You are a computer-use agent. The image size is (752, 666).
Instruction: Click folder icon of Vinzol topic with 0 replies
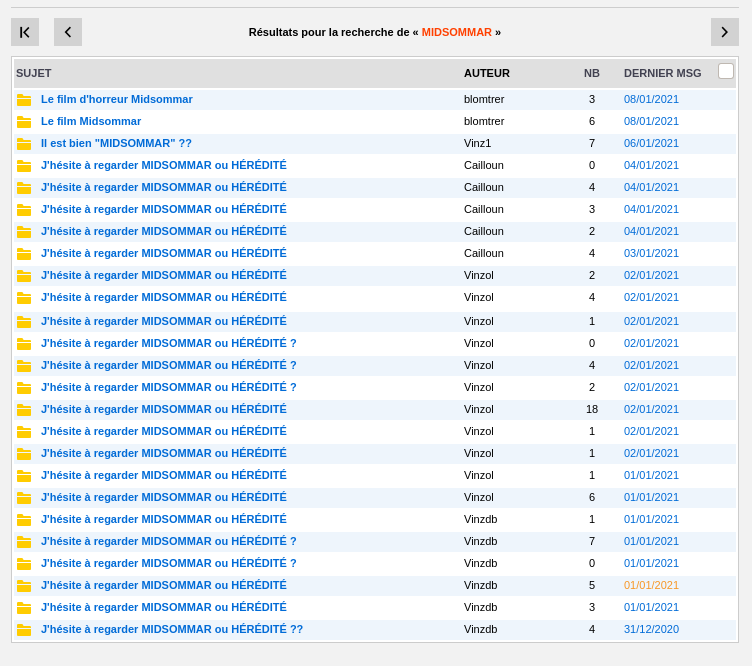(x=24, y=344)
